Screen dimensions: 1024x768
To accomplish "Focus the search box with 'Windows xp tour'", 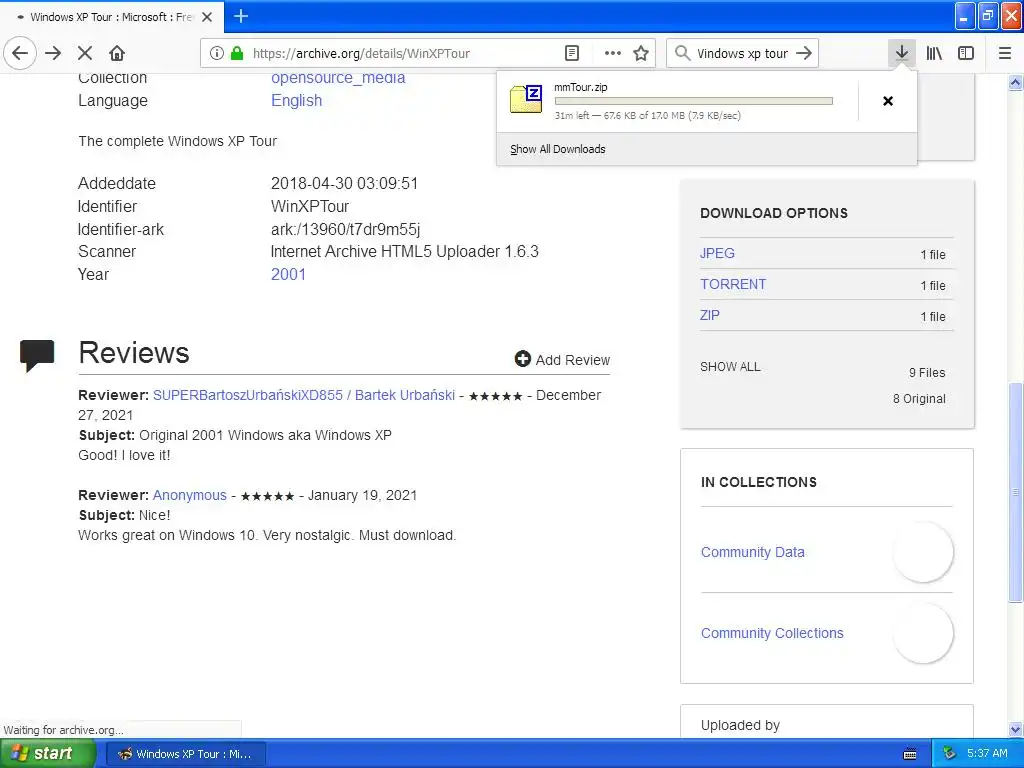I will [742, 54].
